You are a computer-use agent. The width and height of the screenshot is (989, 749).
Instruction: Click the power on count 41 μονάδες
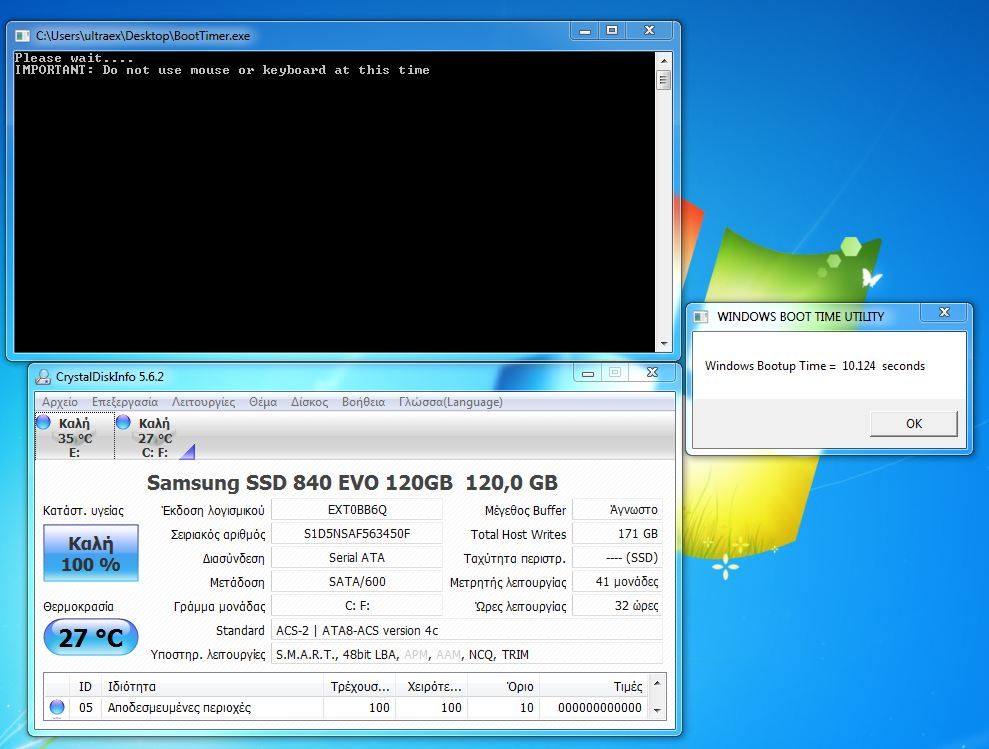tap(617, 582)
